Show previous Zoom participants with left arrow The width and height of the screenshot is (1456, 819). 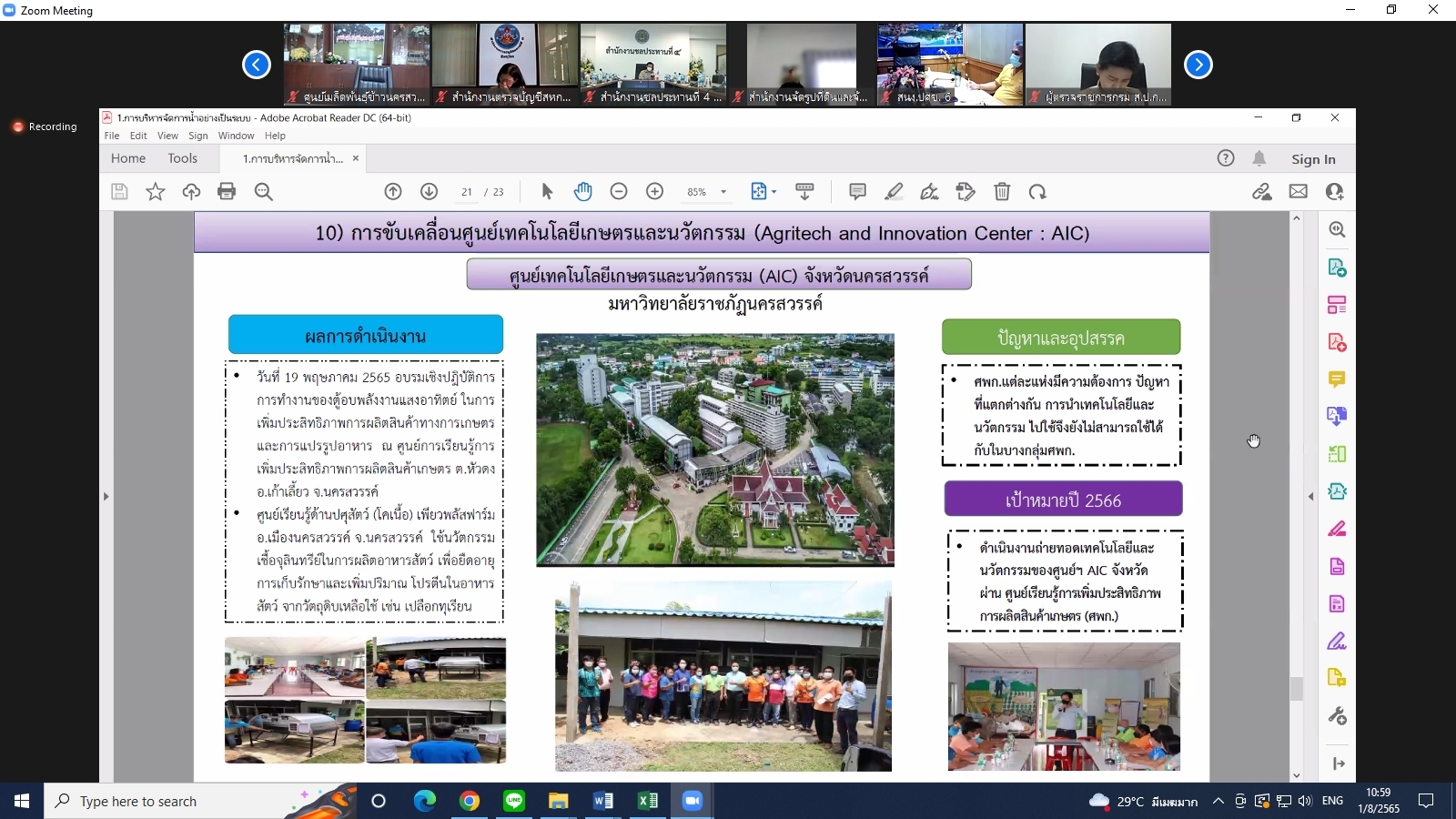point(257,65)
